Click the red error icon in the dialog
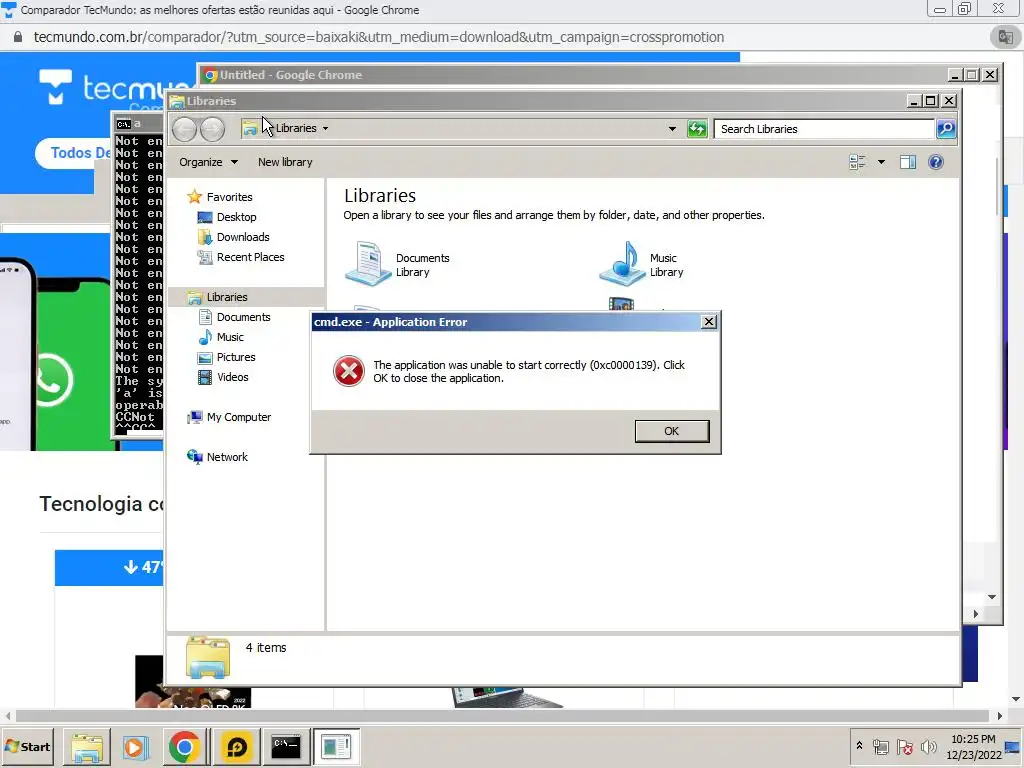The width and height of the screenshot is (1024, 768). 349,371
